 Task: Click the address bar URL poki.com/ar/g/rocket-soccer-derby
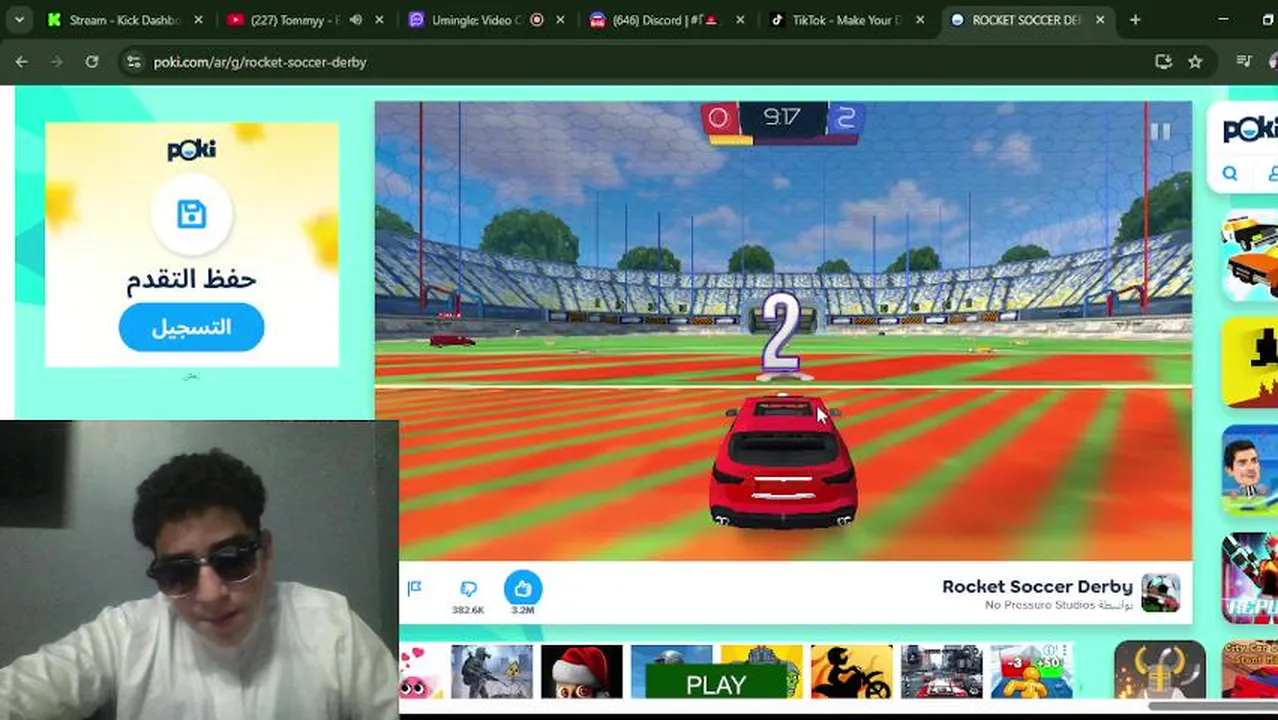point(260,62)
